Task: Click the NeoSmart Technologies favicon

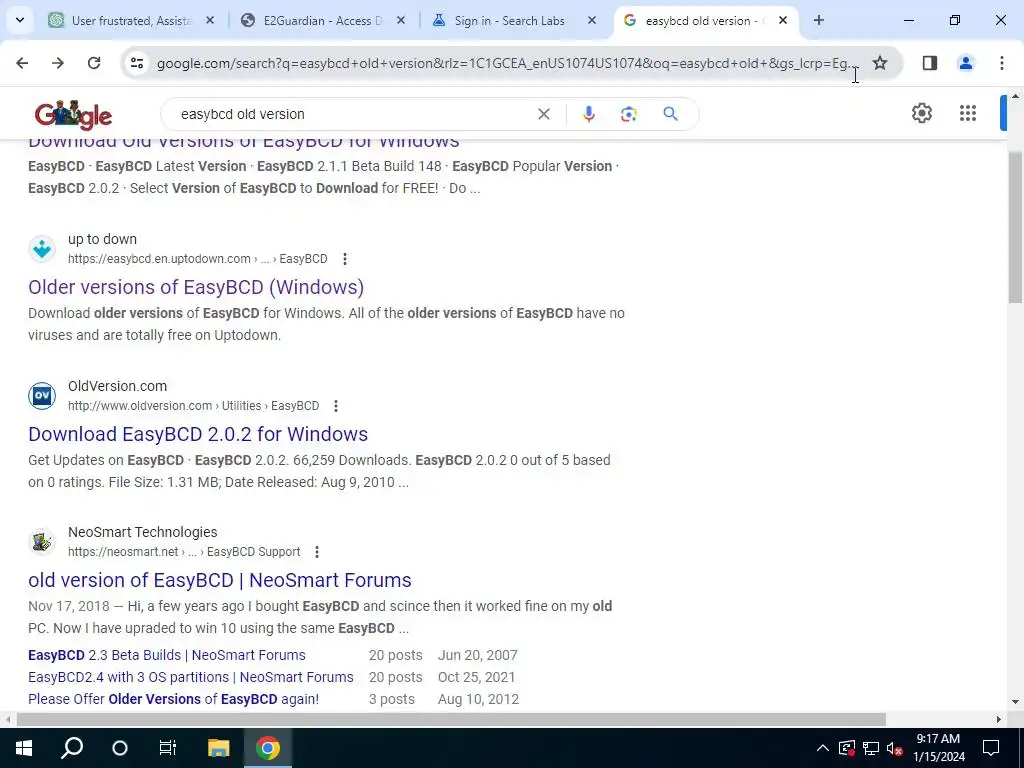Action: coord(42,542)
